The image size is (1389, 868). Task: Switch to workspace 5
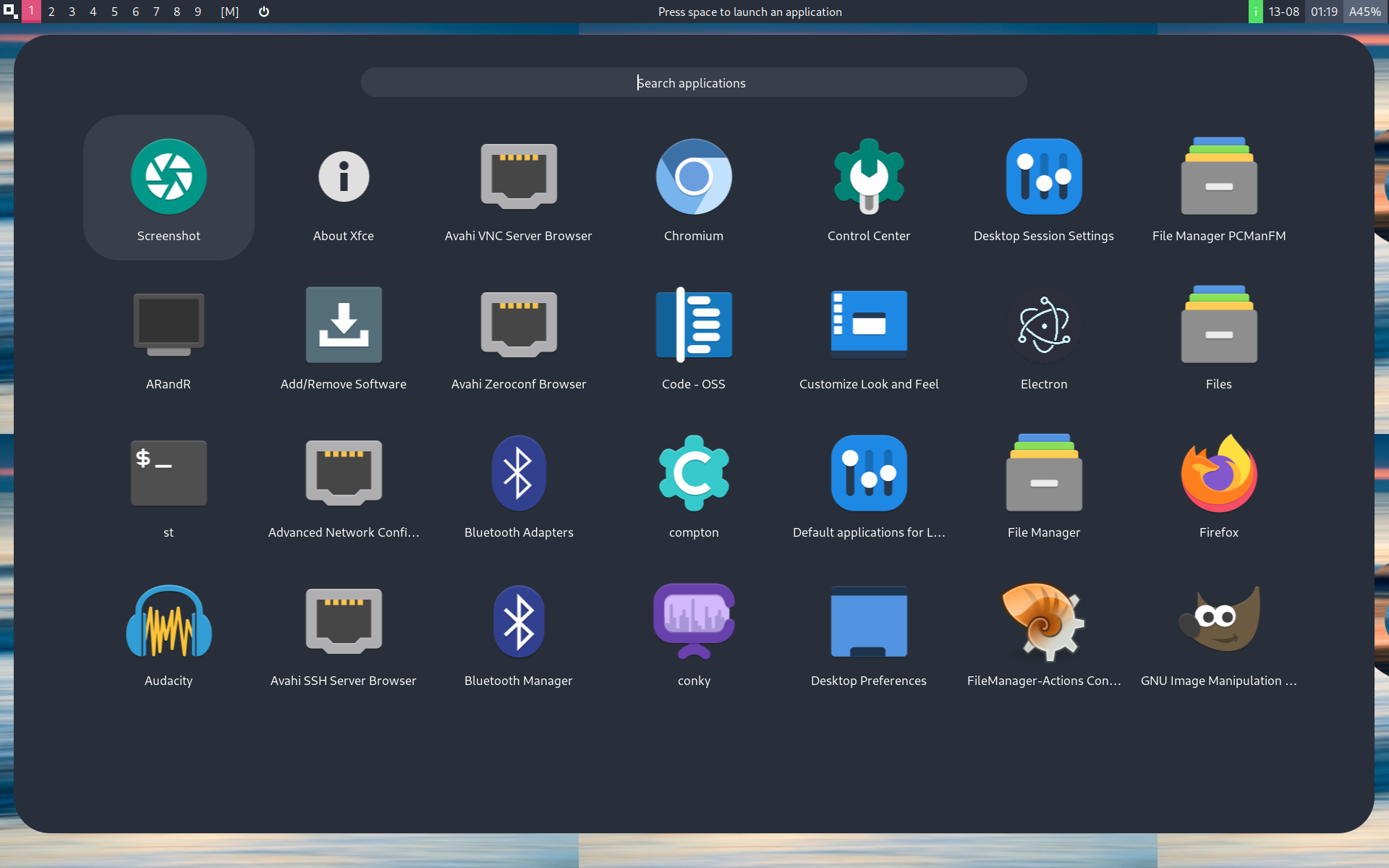114,12
